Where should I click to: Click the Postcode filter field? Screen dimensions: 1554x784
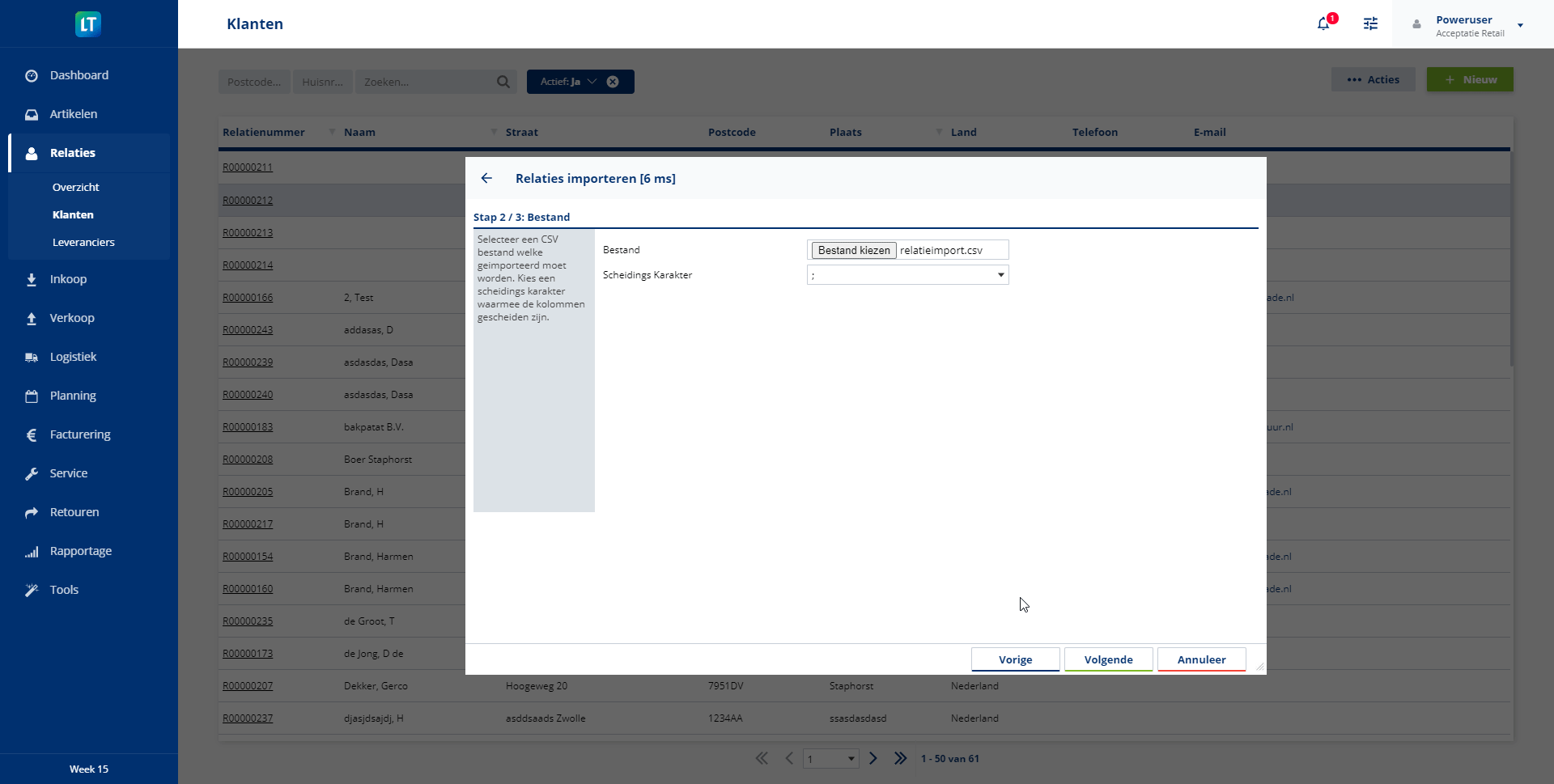tap(254, 82)
